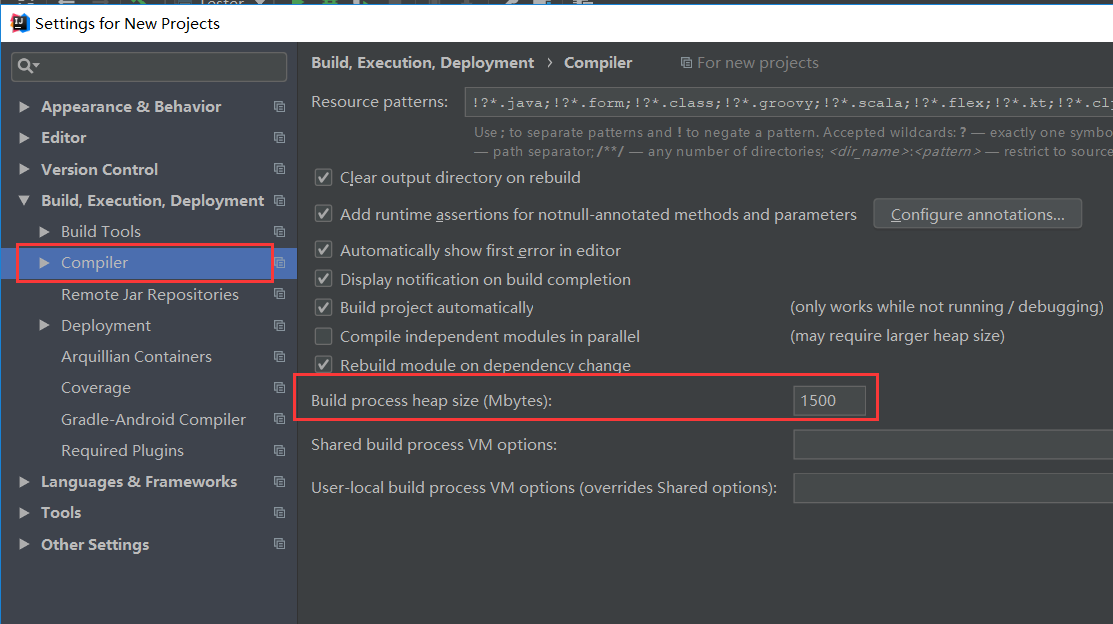Disable Clear output directory on rebuild
This screenshot has height=624, width=1113.
[323, 178]
